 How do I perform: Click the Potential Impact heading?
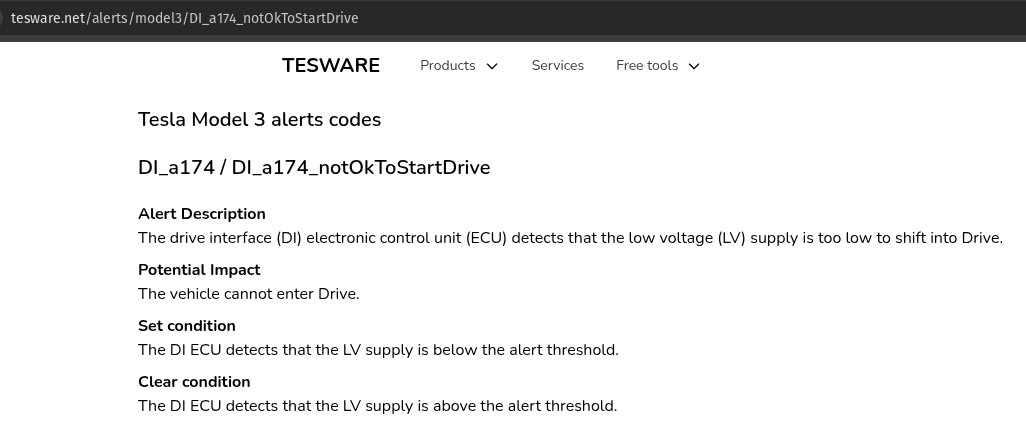tap(199, 270)
